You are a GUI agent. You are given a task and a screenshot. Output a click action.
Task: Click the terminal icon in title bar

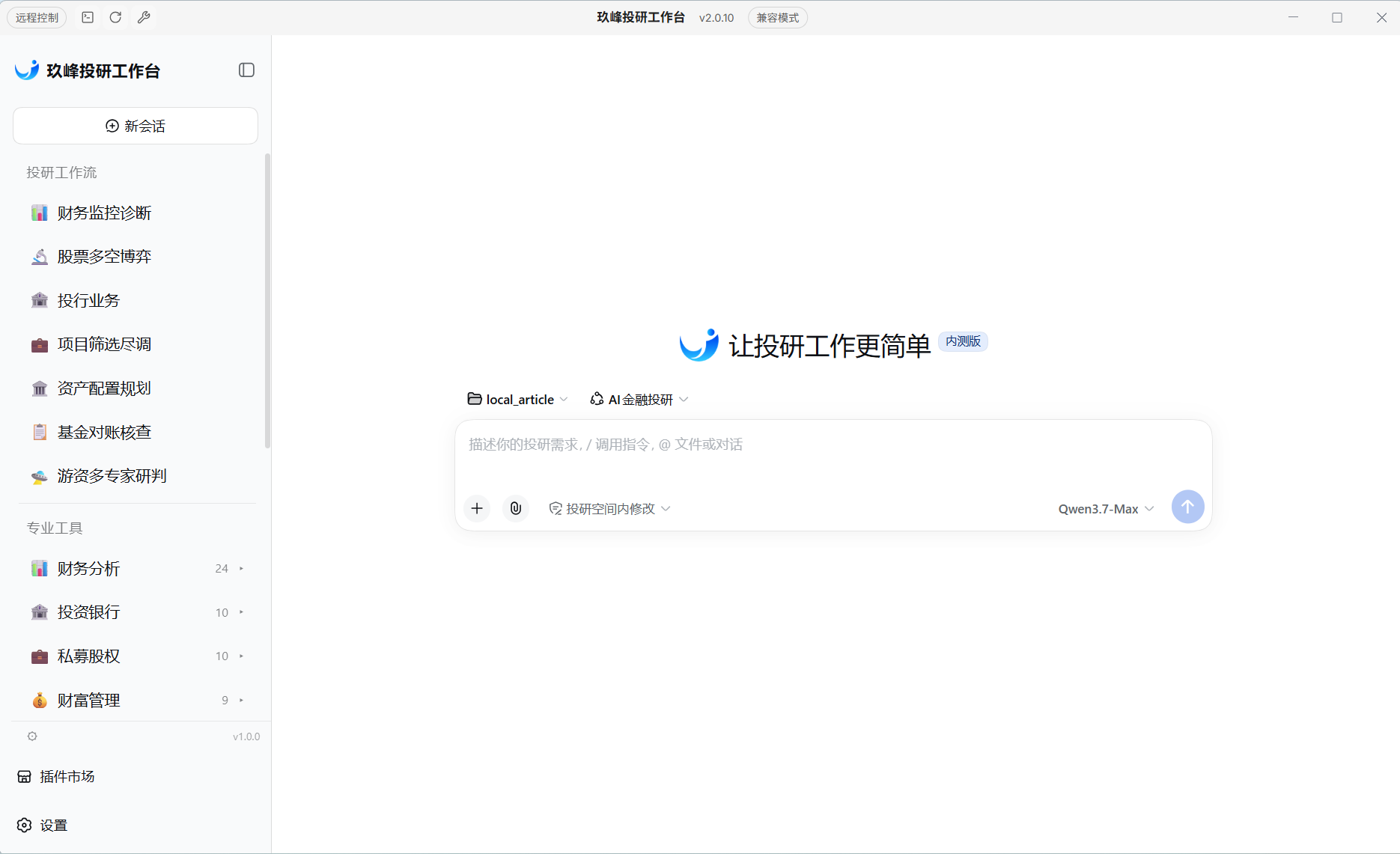pos(88,17)
